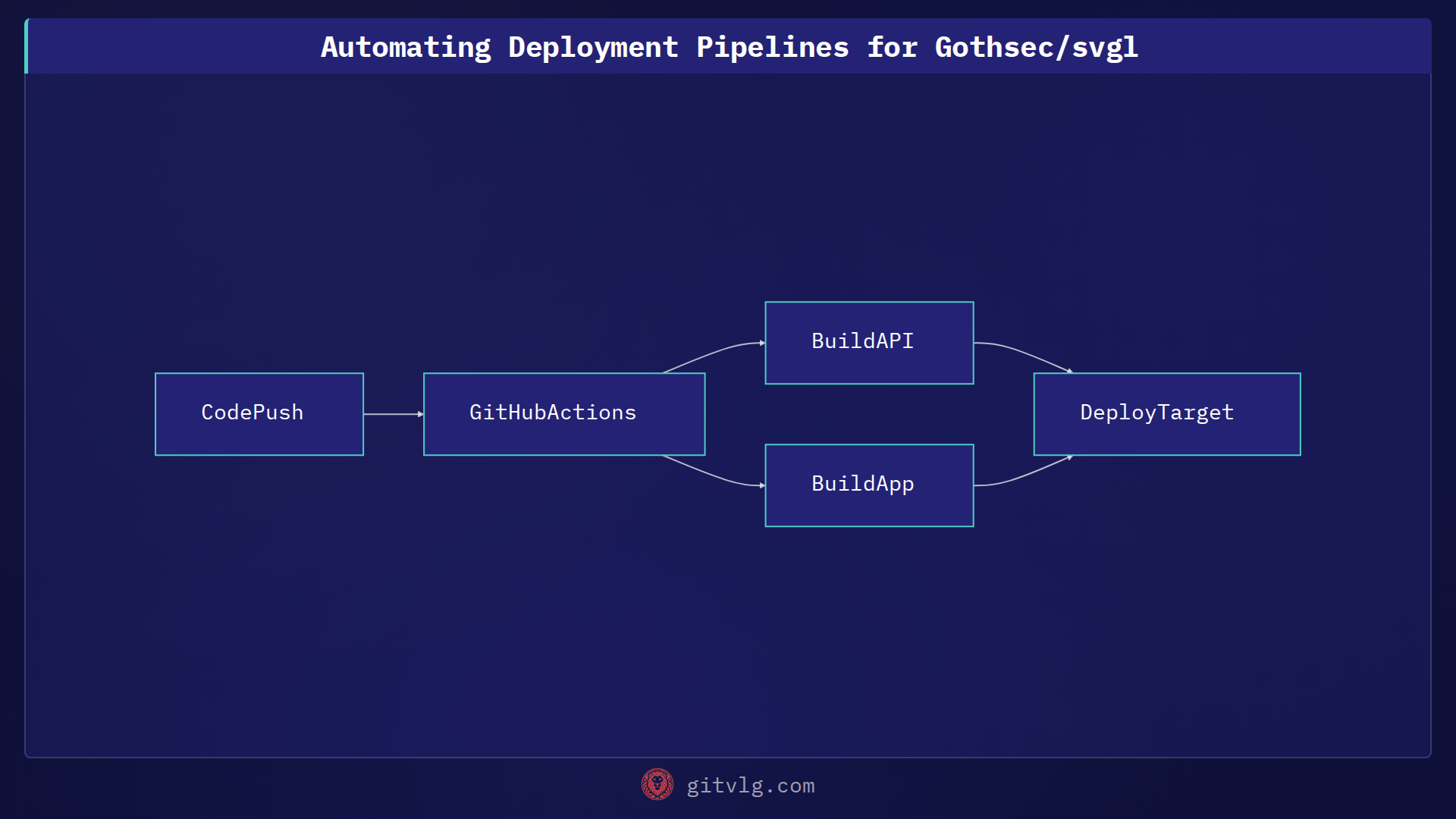Click the Automating Deployment Pipelines title
Screen dimensions: 1456x819
(x=729, y=47)
